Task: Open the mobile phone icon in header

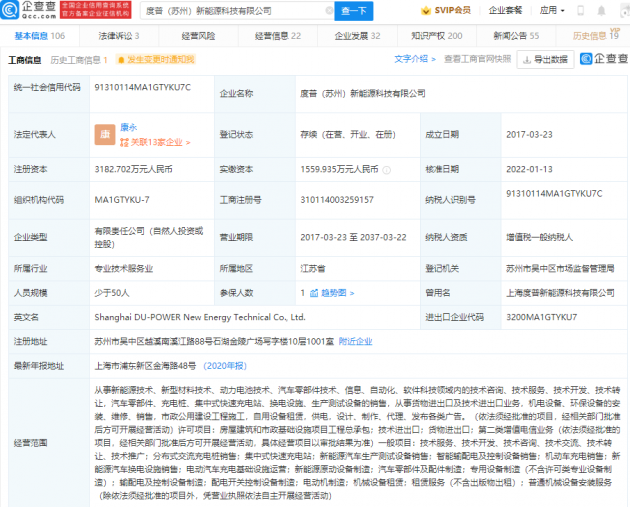Action: point(580,10)
